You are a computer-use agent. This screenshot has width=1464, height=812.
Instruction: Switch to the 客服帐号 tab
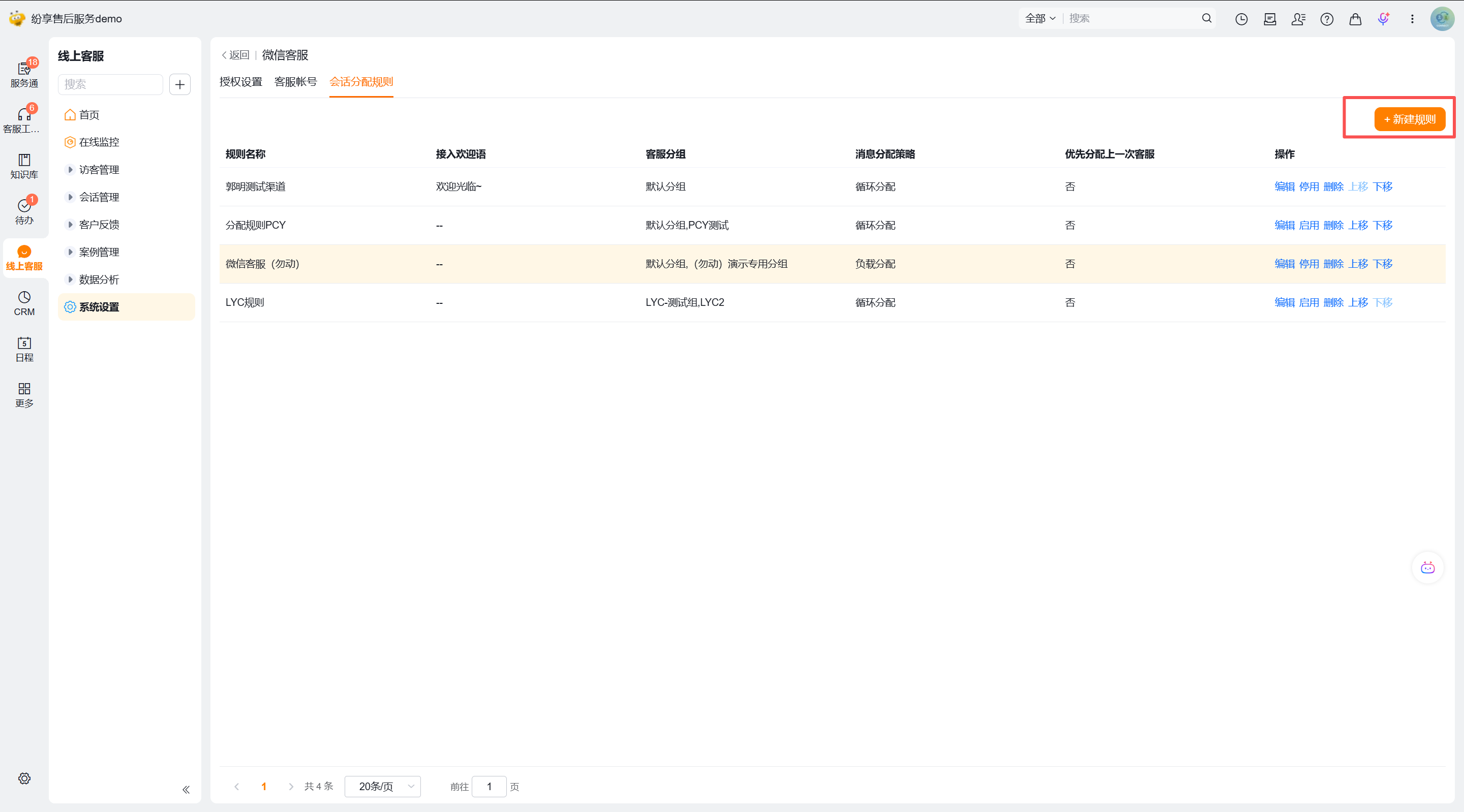click(x=295, y=82)
